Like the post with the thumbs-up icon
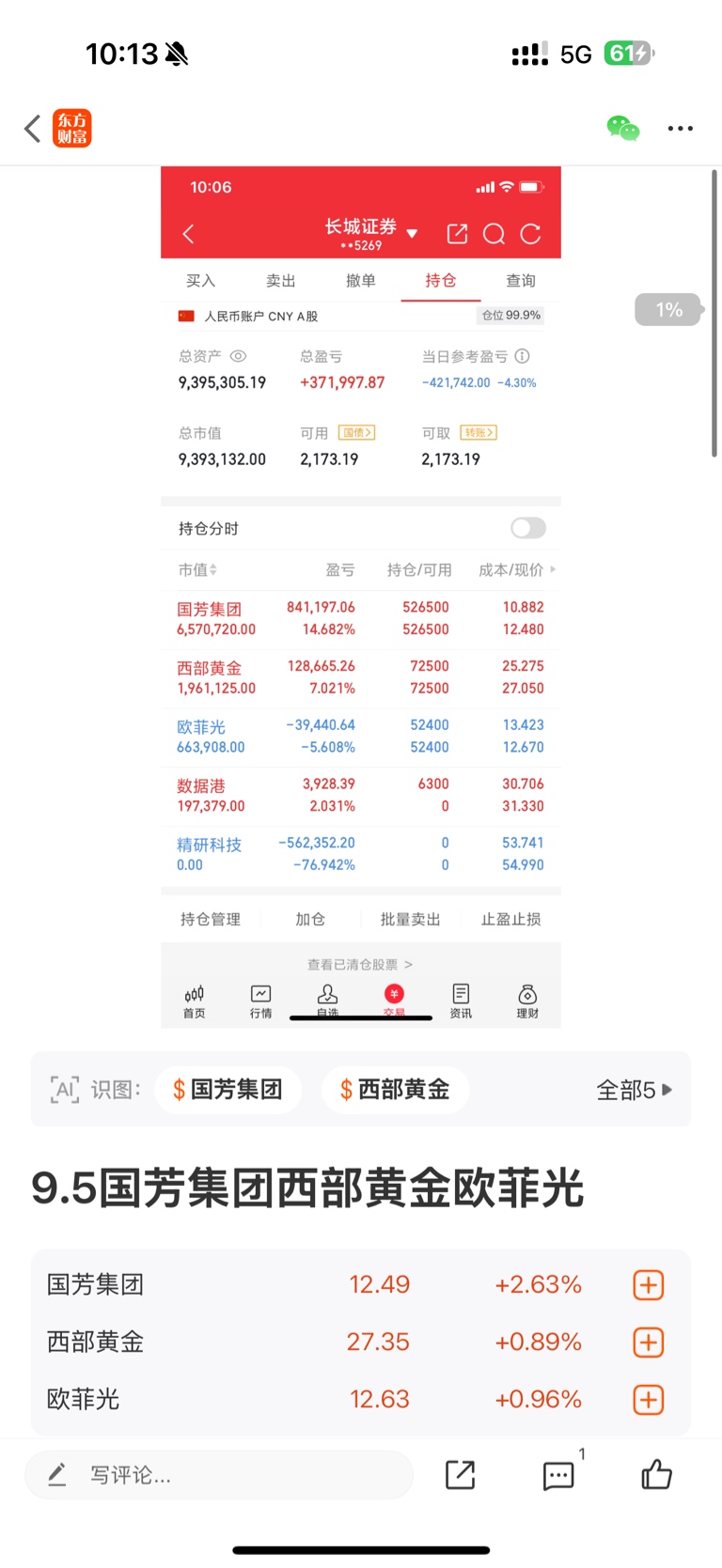722x1568 pixels. coord(656,1474)
